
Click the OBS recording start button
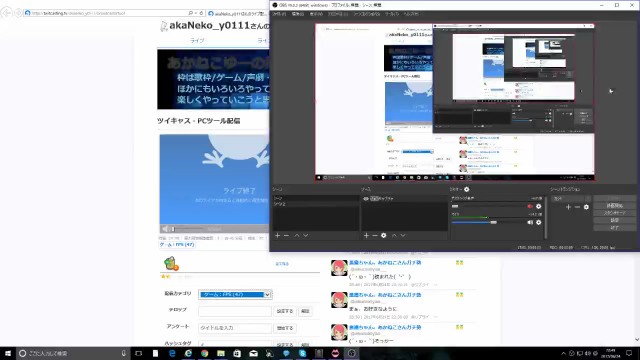[614, 206]
